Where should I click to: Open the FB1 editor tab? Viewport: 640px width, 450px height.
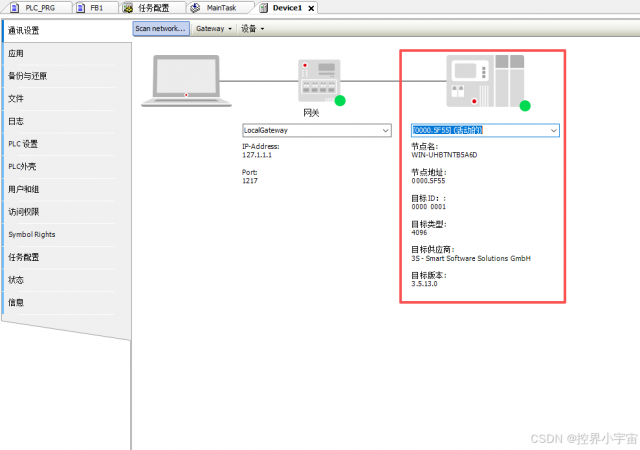95,8
